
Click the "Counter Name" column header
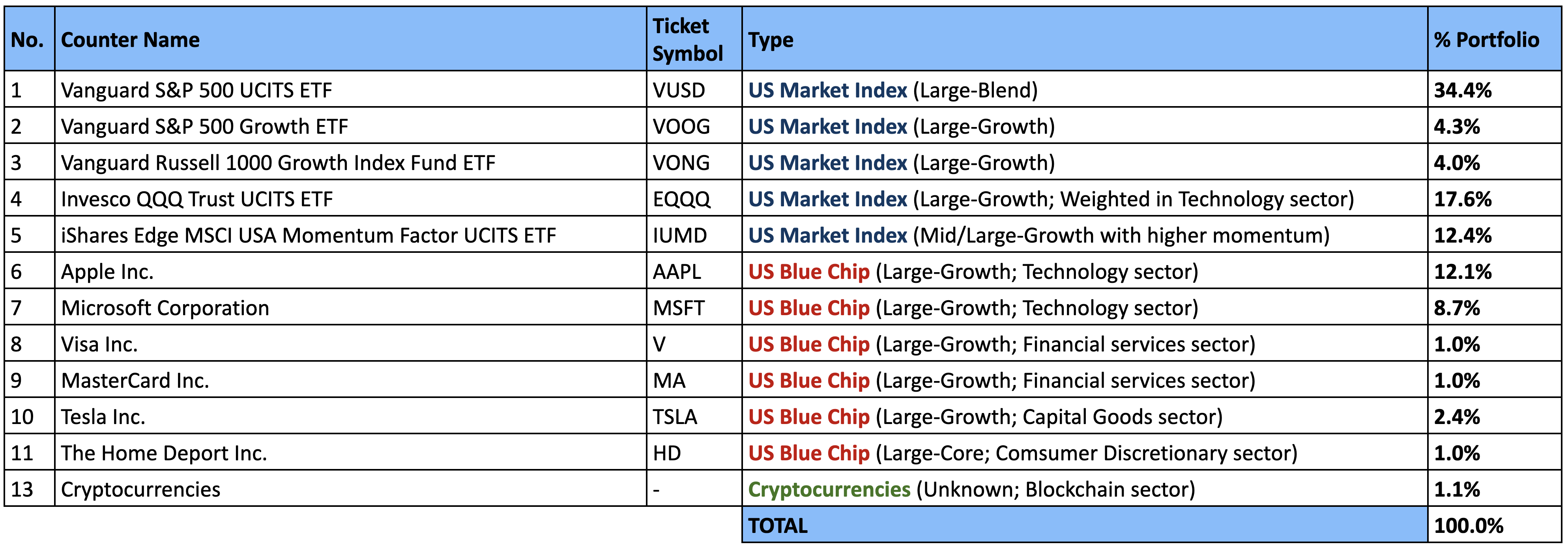click(x=130, y=40)
